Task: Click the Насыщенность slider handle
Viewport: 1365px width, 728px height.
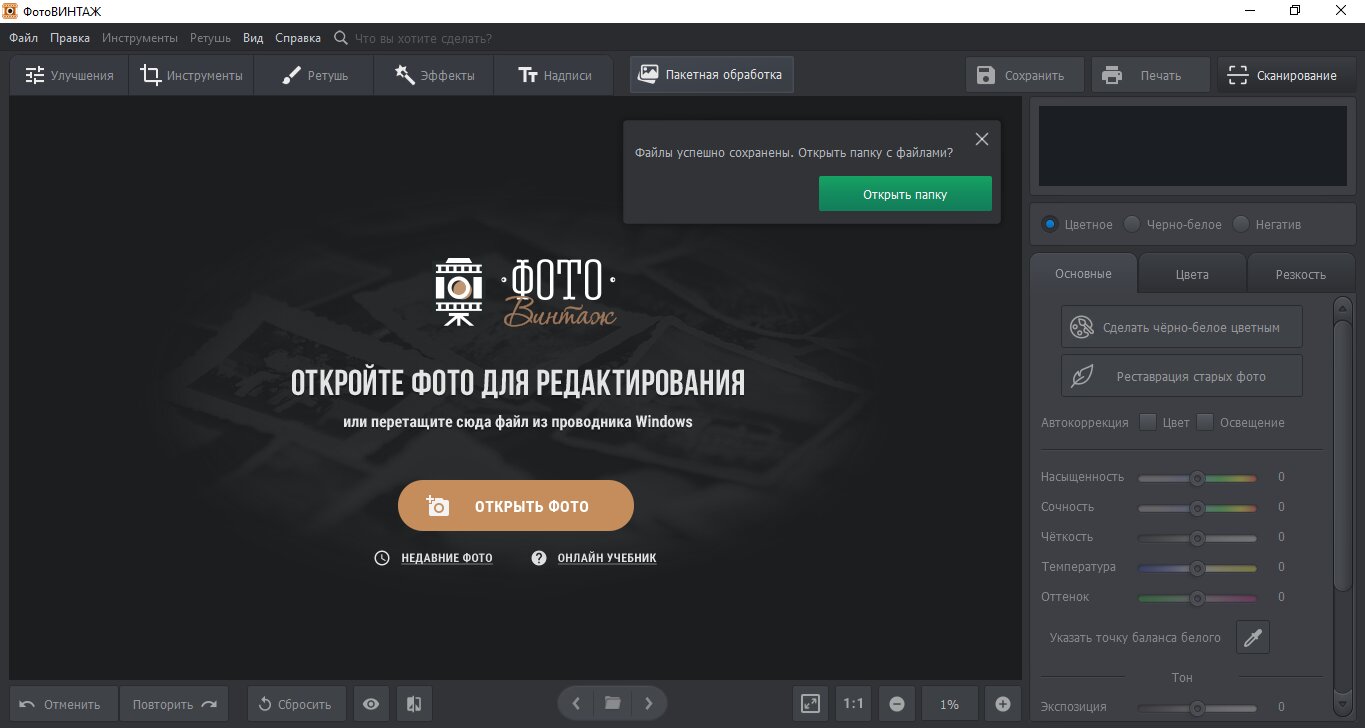Action: click(1197, 478)
